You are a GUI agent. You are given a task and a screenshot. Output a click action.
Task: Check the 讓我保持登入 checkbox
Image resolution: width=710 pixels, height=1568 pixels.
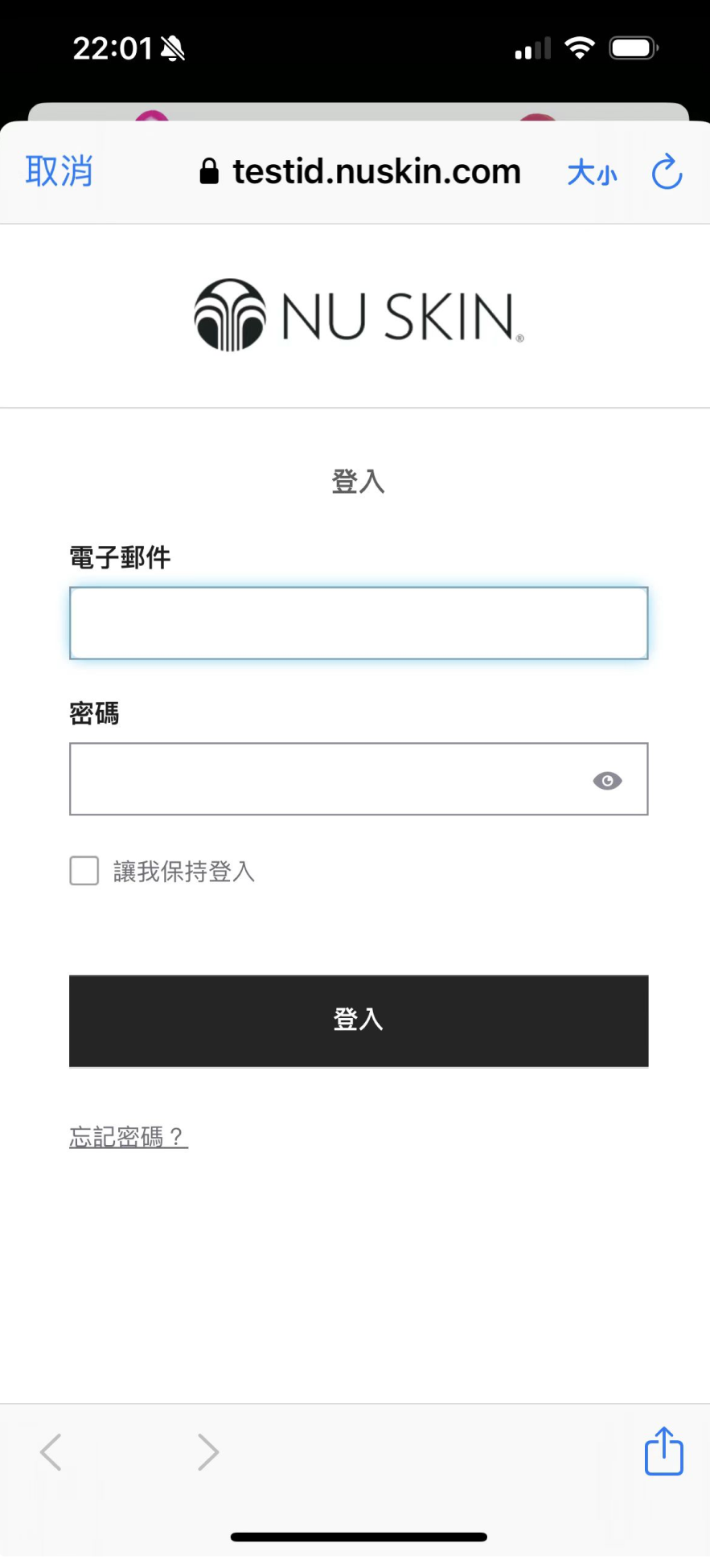[84, 871]
